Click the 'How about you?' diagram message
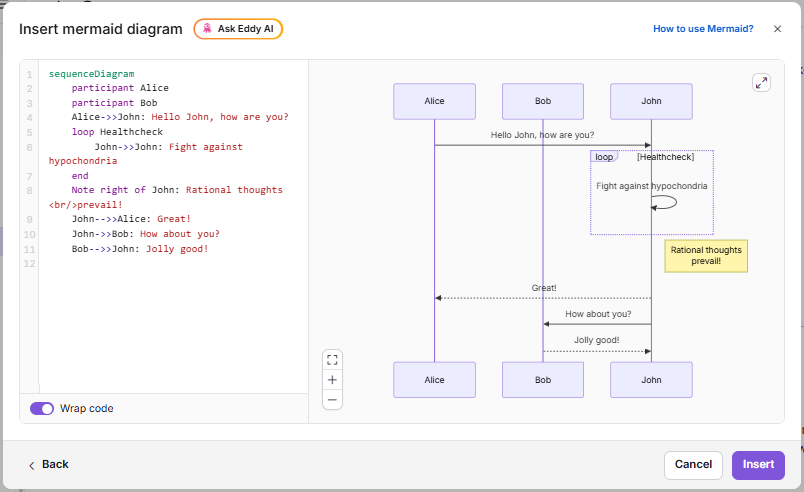Viewport: 804px width, 492px height. click(x=598, y=314)
